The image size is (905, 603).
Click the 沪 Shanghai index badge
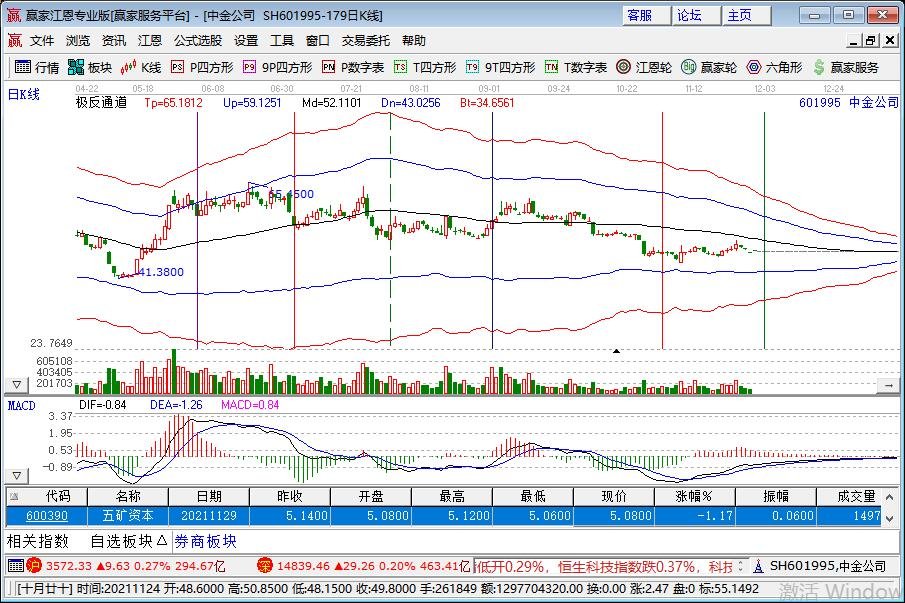[x=34, y=566]
